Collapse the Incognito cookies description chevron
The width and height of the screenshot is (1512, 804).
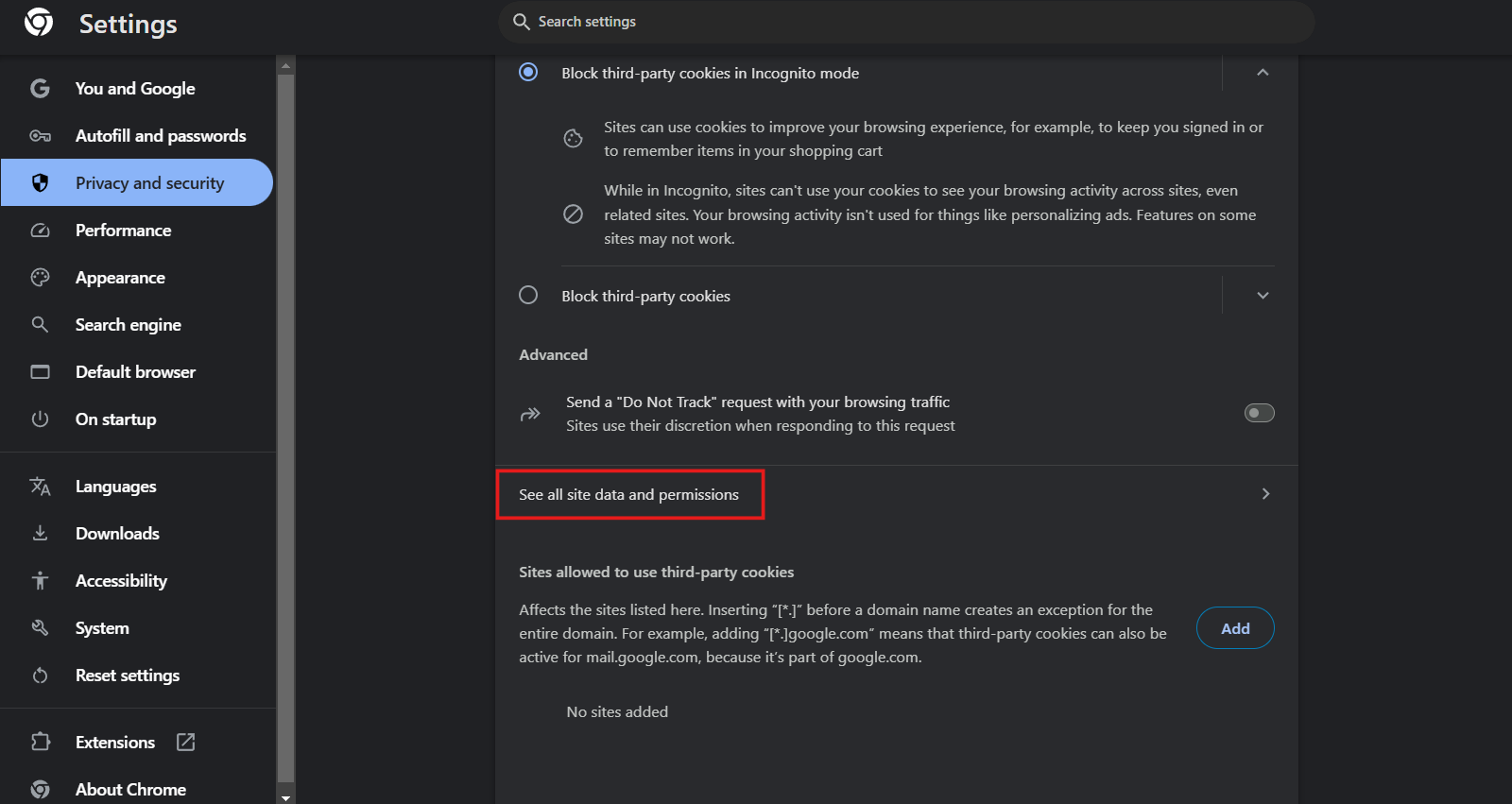click(1263, 73)
